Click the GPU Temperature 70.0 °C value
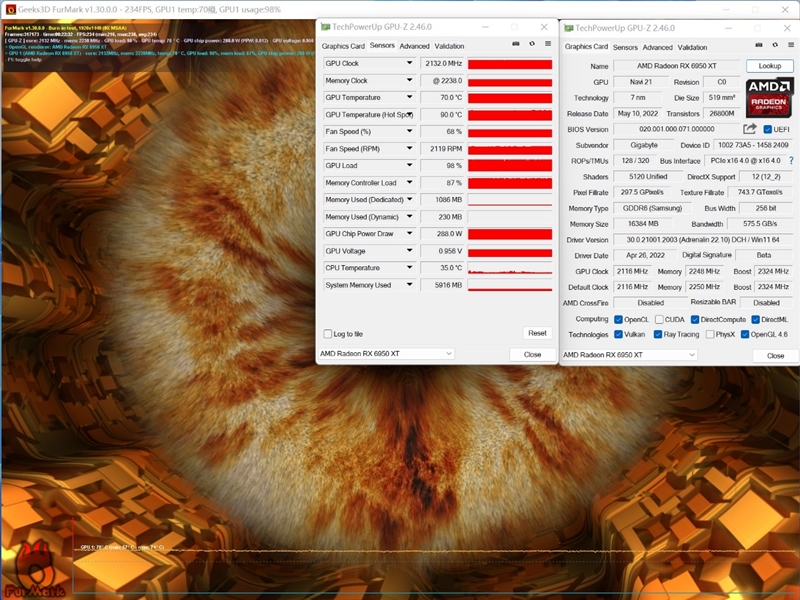 (442, 97)
